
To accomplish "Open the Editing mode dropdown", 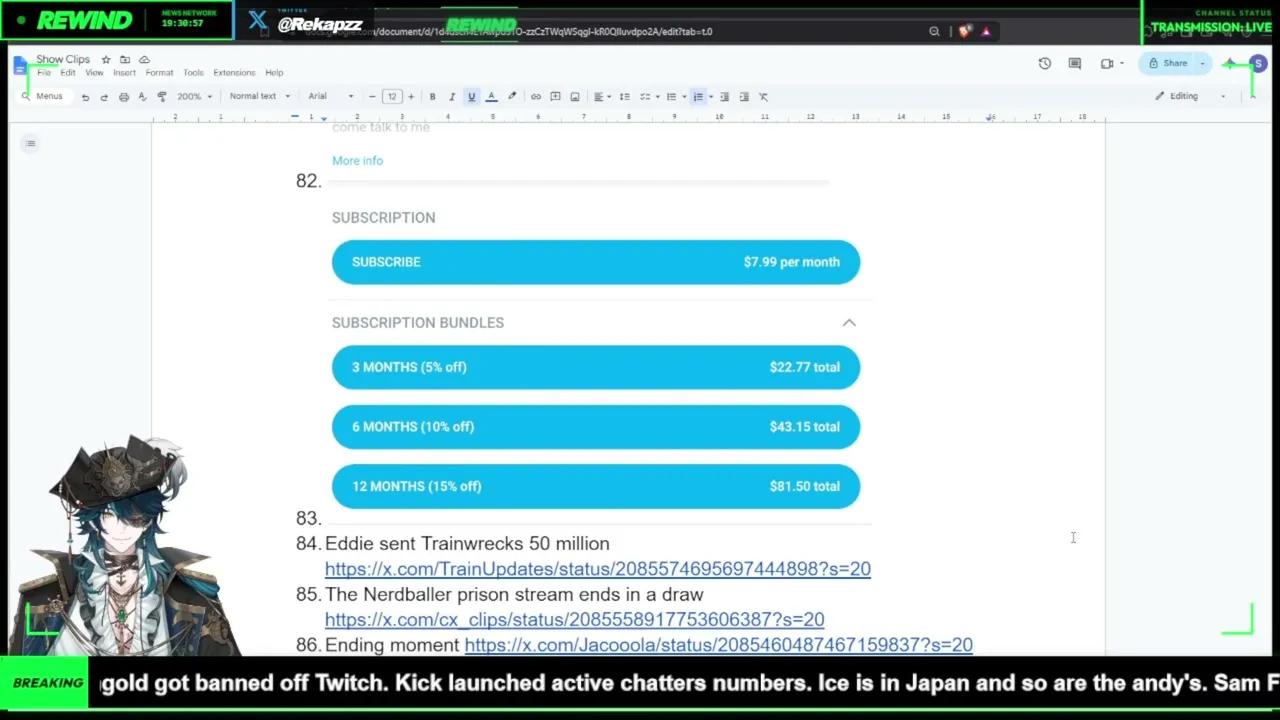I will coord(1190,97).
